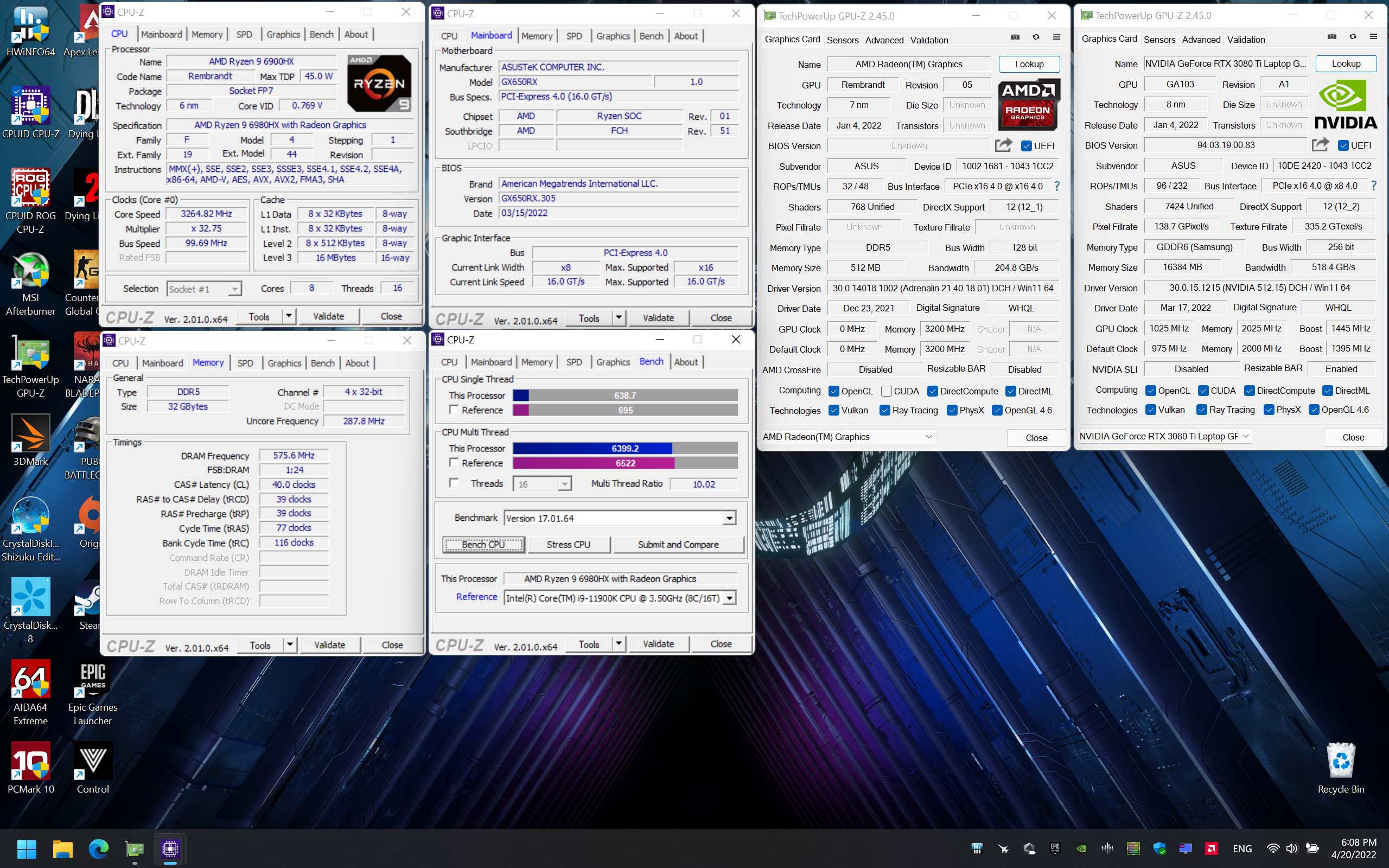This screenshot has height=868, width=1389.
Task: Click refresh icon in NVIDIA GPU-Z window
Action: pyautogui.click(x=1353, y=37)
